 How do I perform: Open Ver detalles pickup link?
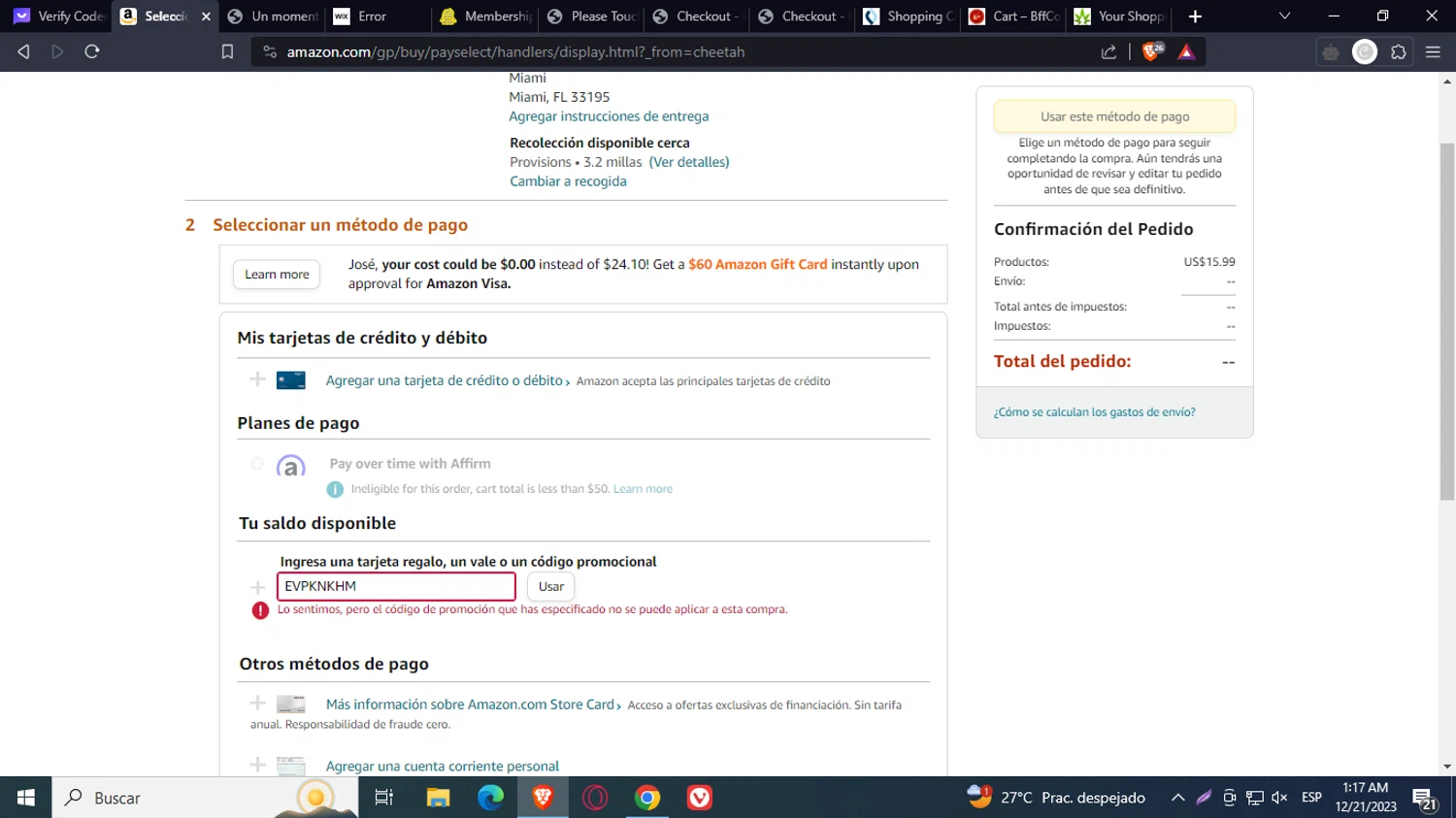pyautogui.click(x=689, y=162)
